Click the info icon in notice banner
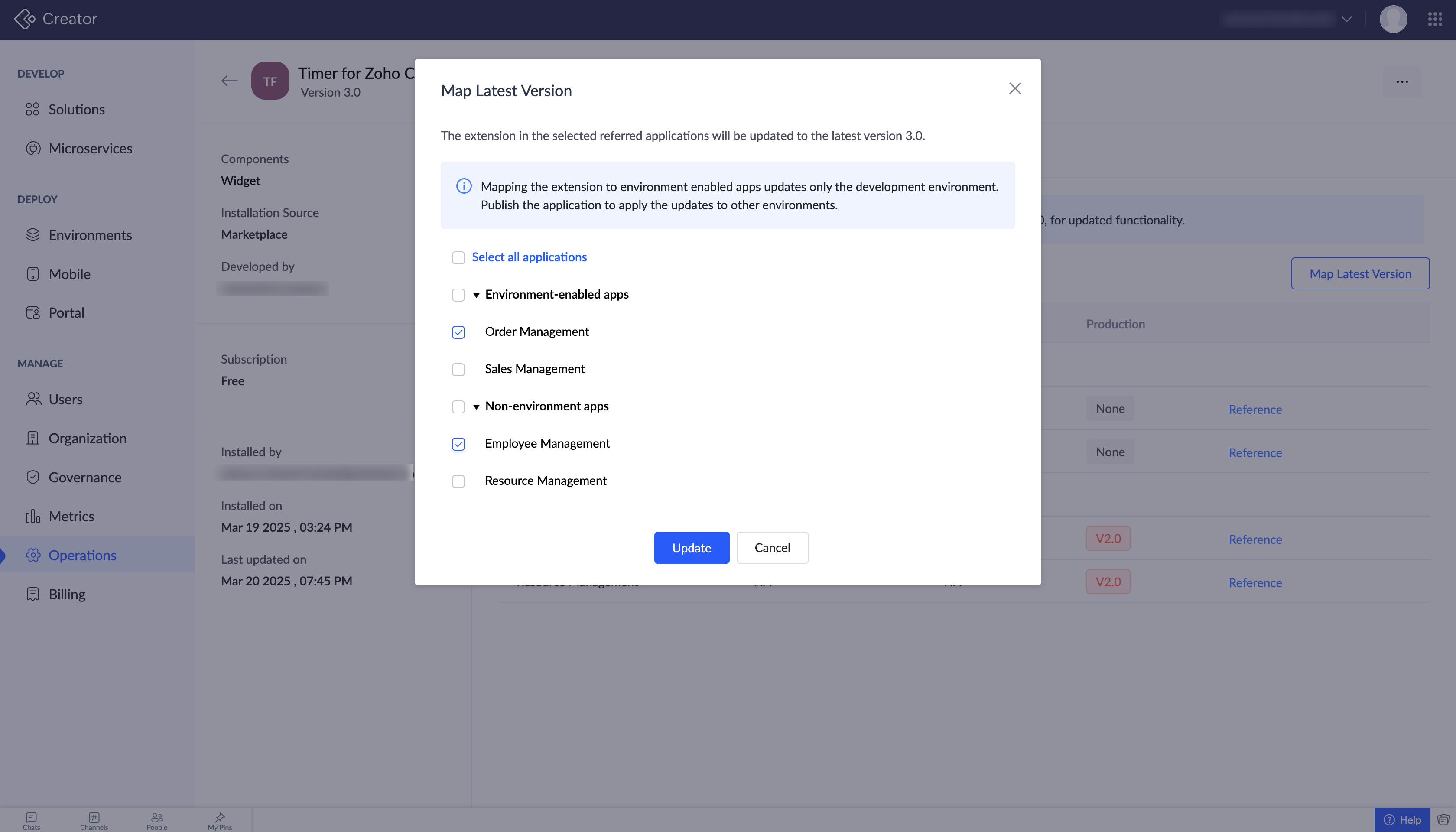1456x832 pixels. point(463,186)
